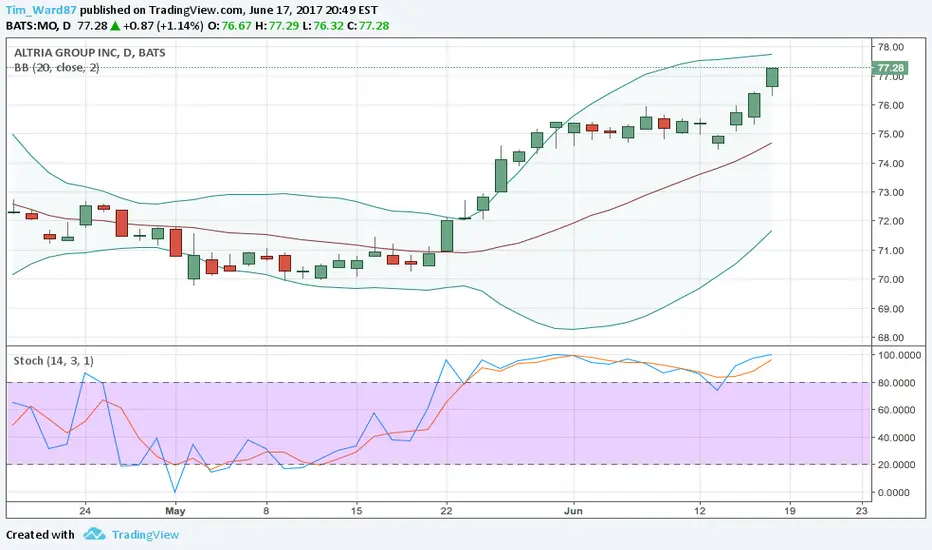The image size is (932, 550).
Task: Click the C:77.28 close value in header
Action: pos(368,26)
